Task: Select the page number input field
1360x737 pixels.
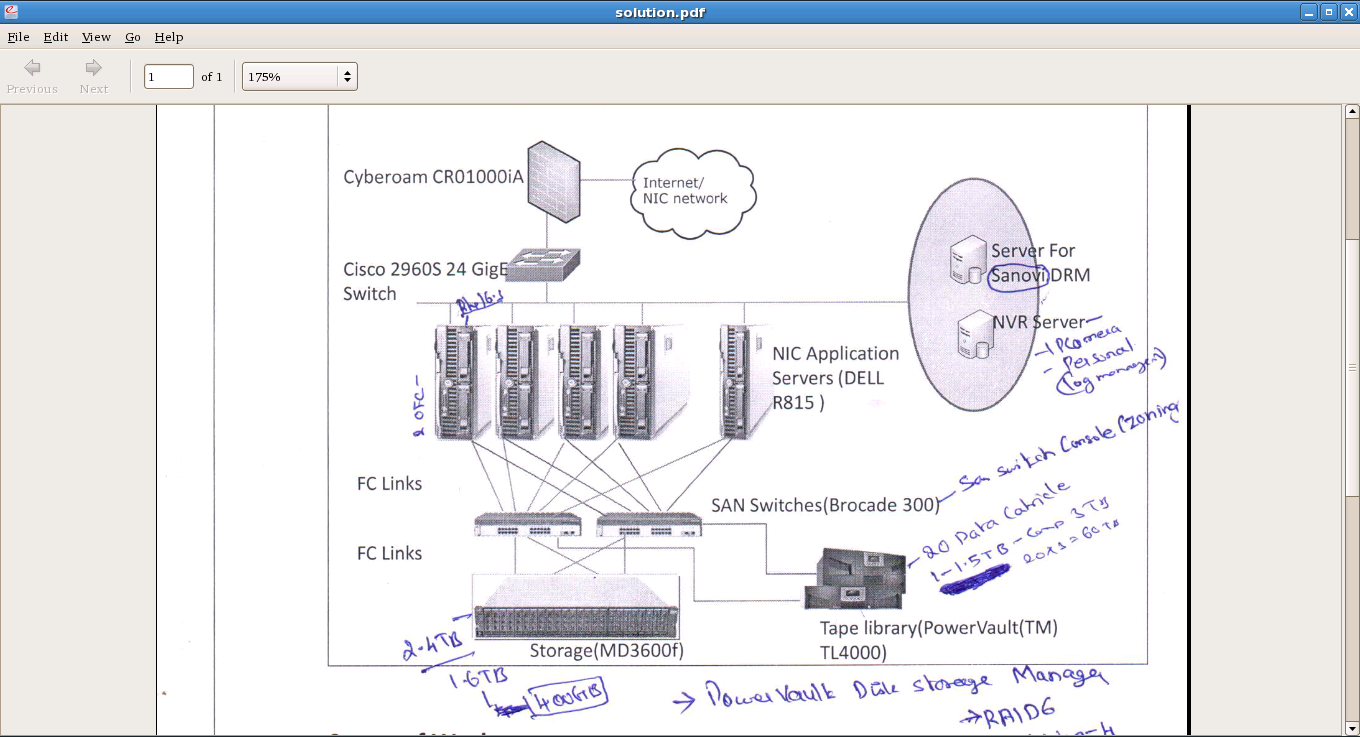Action: (x=168, y=76)
